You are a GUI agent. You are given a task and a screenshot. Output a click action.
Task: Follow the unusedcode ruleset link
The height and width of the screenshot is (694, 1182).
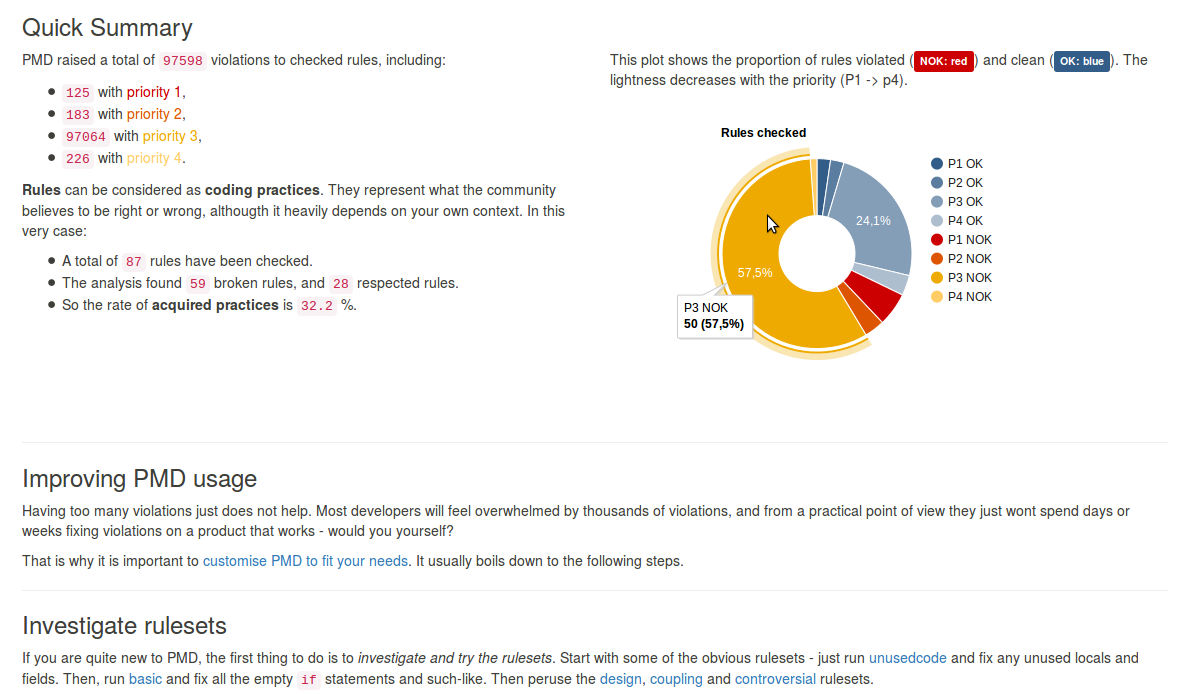click(x=908, y=658)
